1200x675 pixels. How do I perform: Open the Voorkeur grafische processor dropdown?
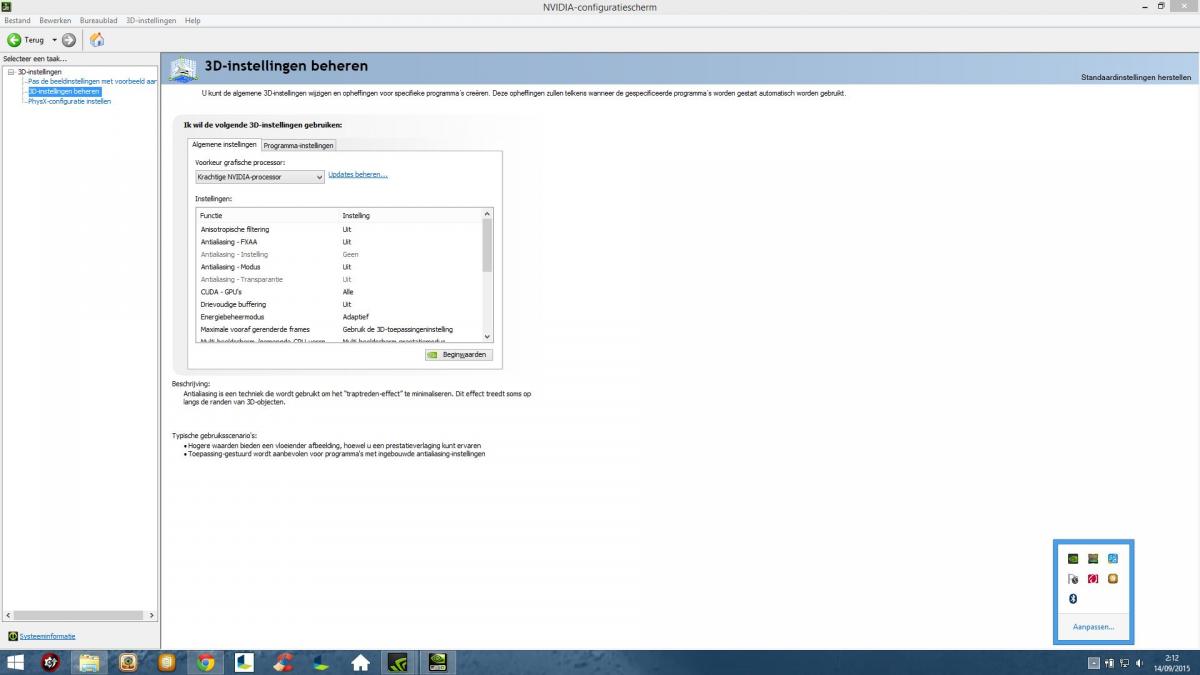[x=260, y=177]
